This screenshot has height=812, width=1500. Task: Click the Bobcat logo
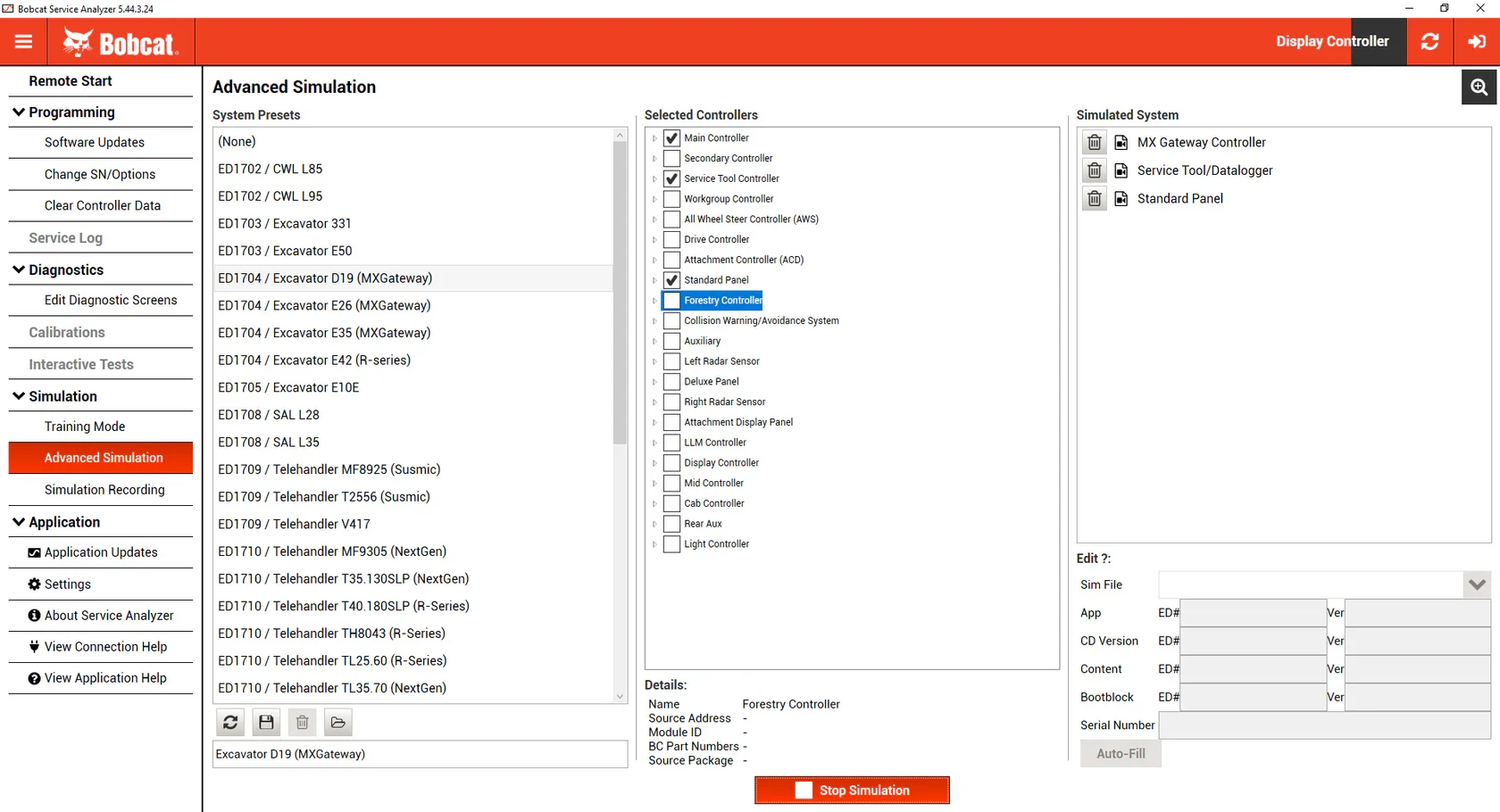[x=121, y=42]
